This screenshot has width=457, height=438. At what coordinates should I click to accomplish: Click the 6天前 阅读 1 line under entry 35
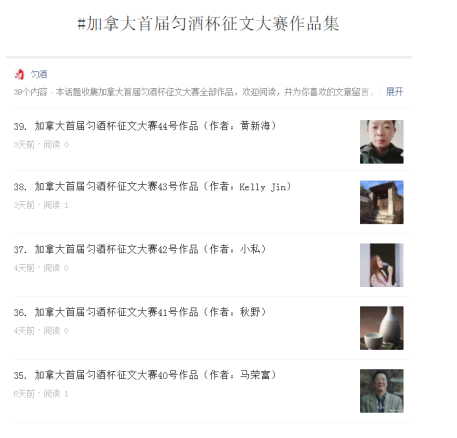click(x=41, y=394)
